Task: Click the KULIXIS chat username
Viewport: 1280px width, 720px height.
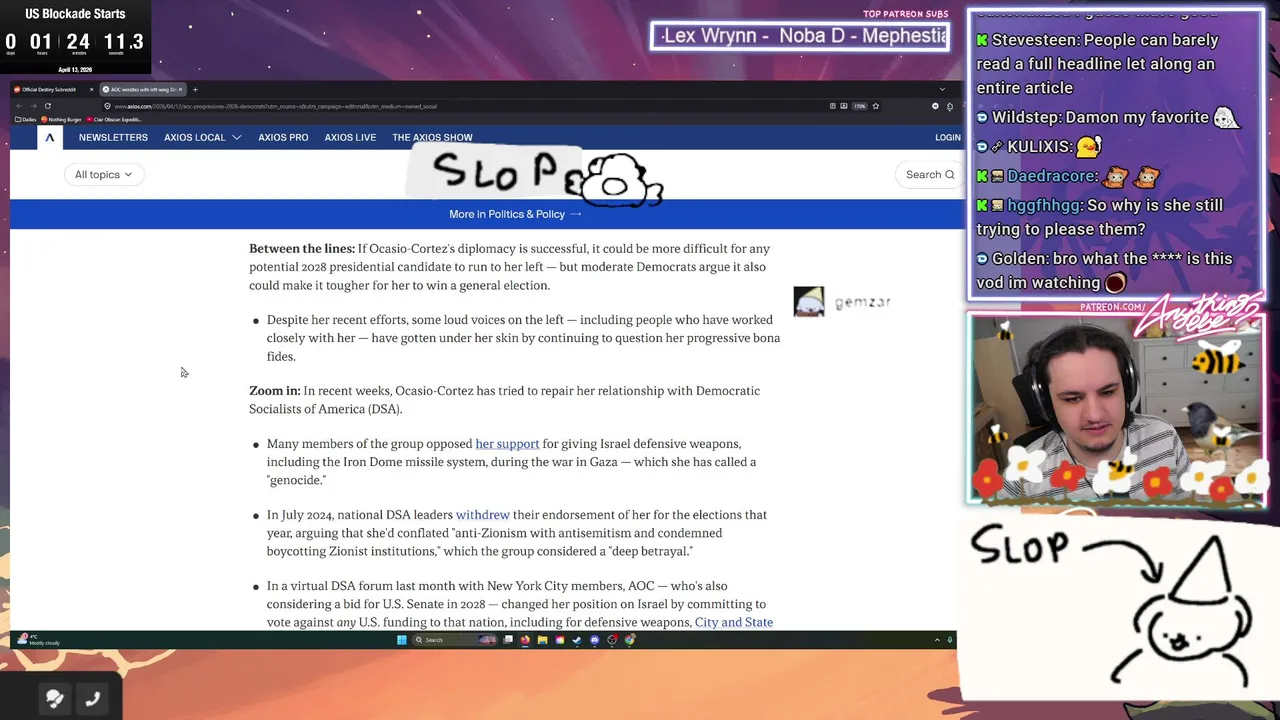Action: point(1039,147)
